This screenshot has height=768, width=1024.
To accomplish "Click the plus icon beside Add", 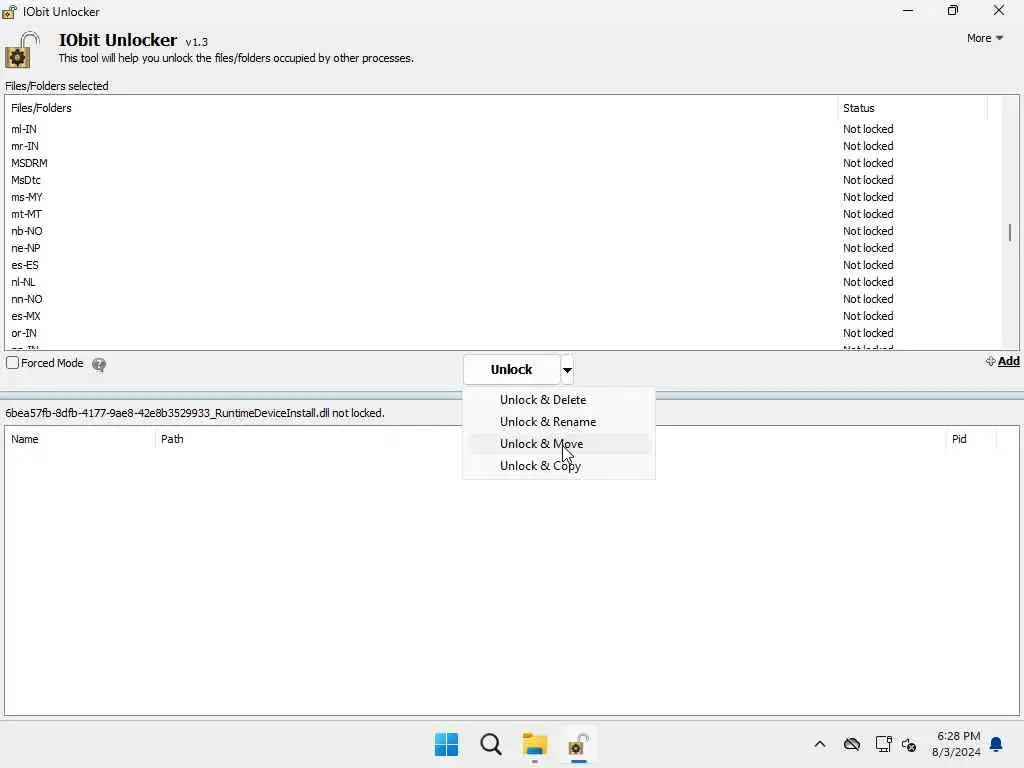I will click(990, 361).
